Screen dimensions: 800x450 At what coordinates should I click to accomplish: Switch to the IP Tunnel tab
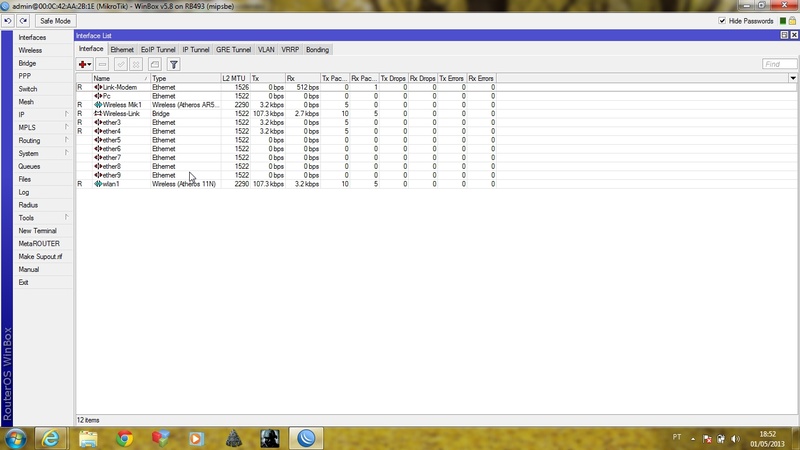tap(196, 49)
